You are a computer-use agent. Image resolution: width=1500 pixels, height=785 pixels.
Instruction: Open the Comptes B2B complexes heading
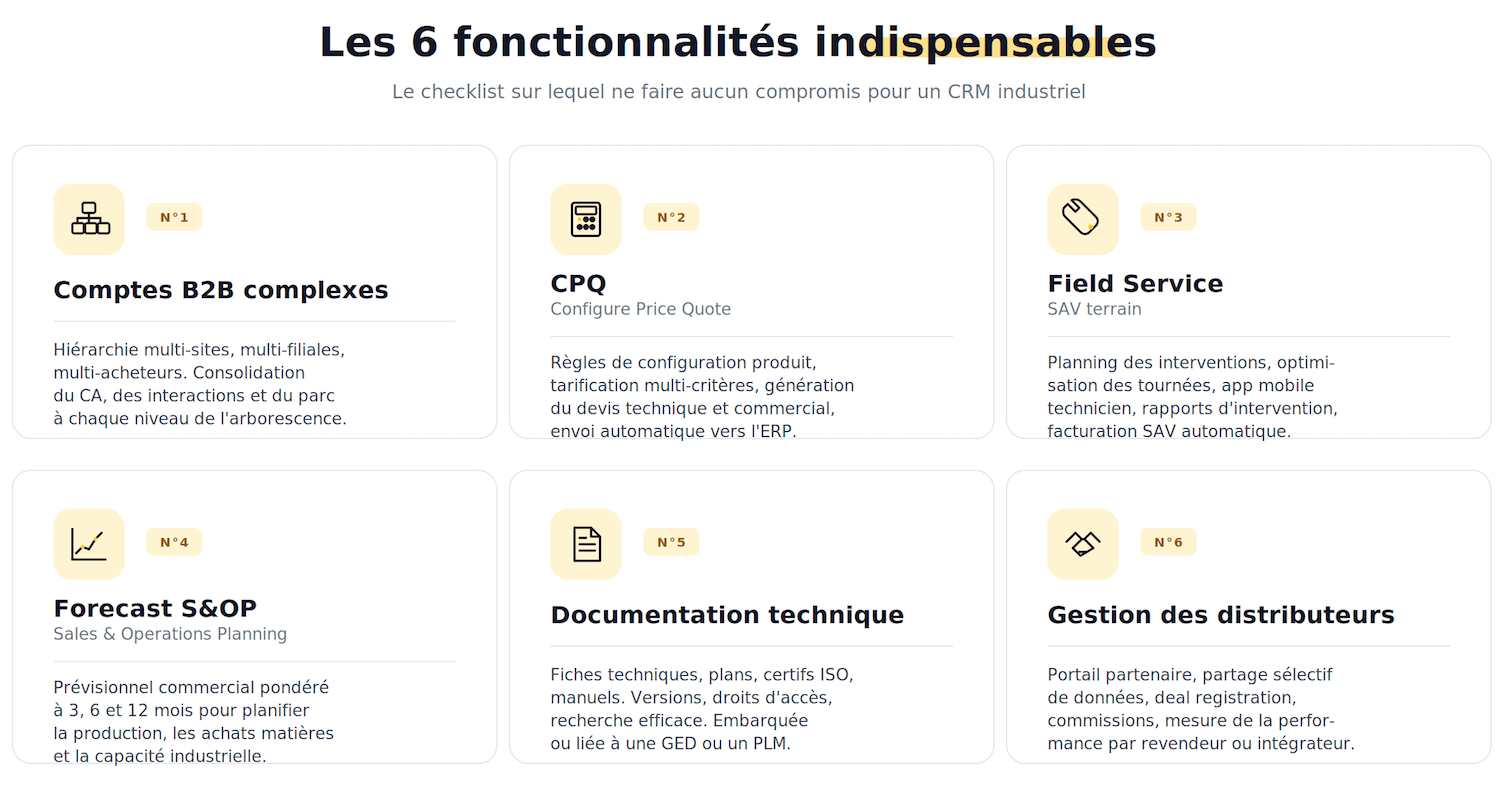click(x=220, y=290)
